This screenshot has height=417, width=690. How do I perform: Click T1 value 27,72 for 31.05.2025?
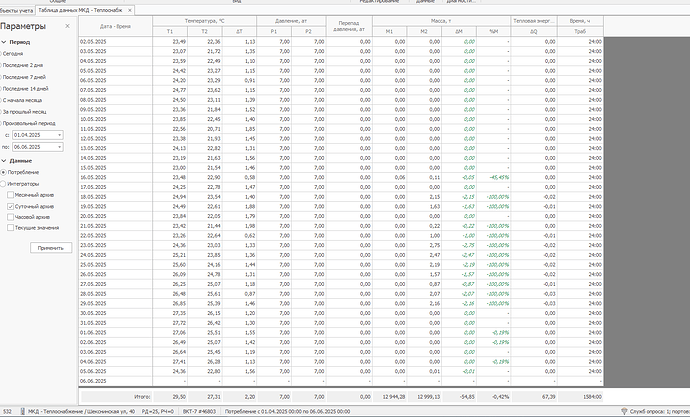179,323
